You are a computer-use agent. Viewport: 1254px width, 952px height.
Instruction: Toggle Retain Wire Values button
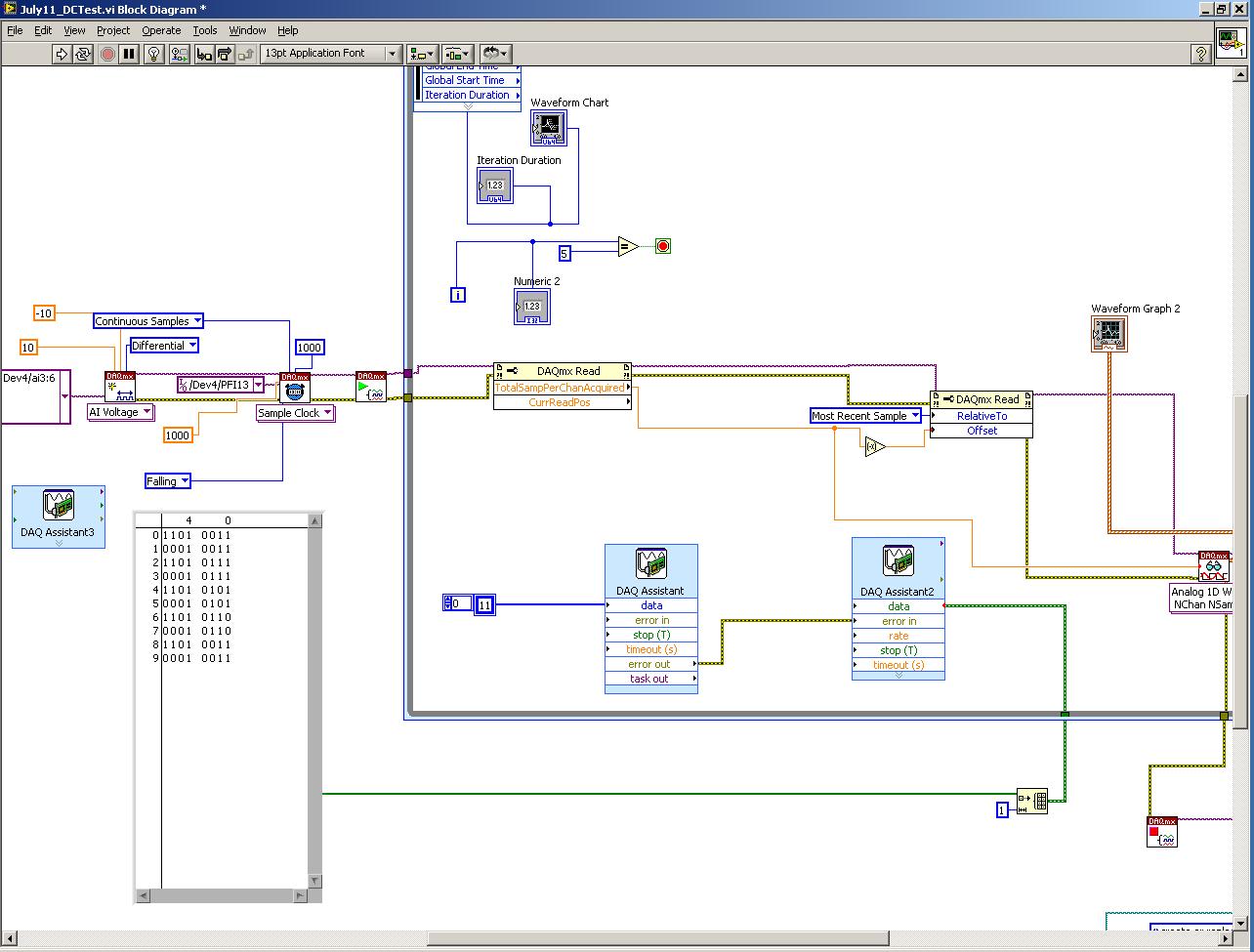pyautogui.click(x=180, y=54)
